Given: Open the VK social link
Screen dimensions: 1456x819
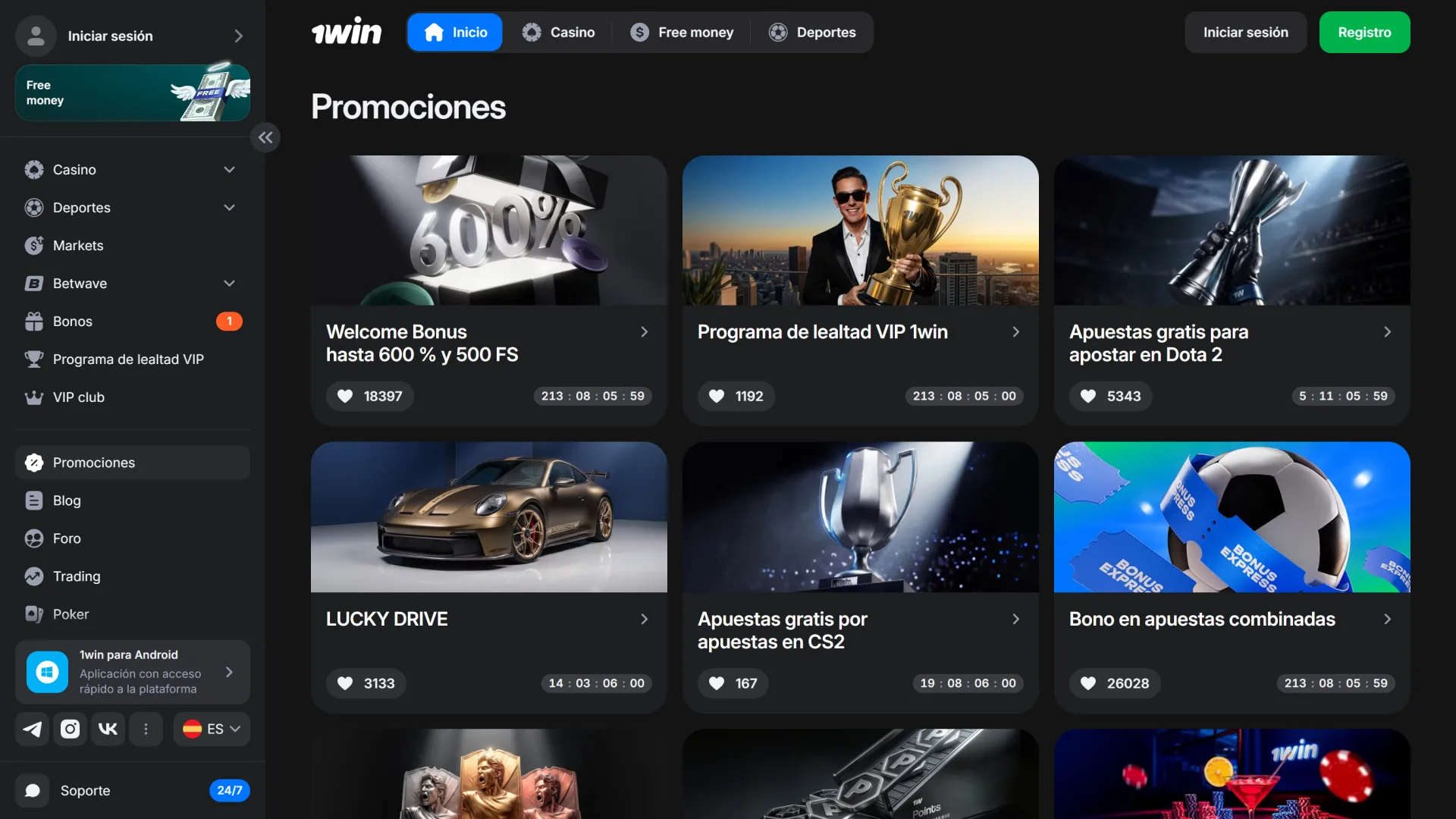Looking at the screenshot, I should point(108,729).
